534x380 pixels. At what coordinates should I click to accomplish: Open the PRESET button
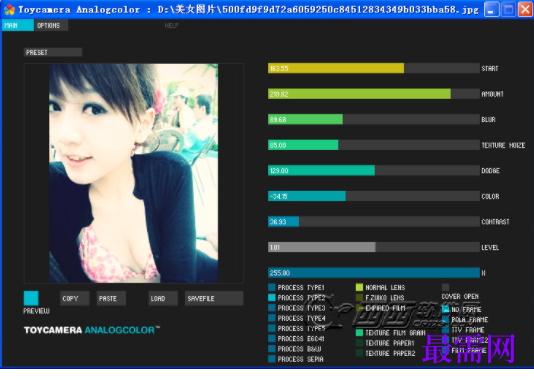click(x=53, y=52)
